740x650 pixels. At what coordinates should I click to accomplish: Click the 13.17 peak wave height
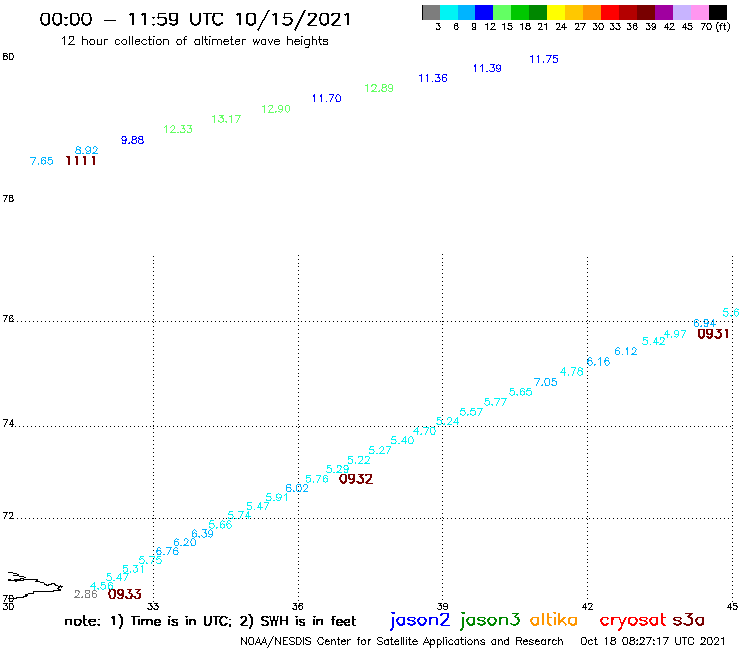click(x=226, y=119)
